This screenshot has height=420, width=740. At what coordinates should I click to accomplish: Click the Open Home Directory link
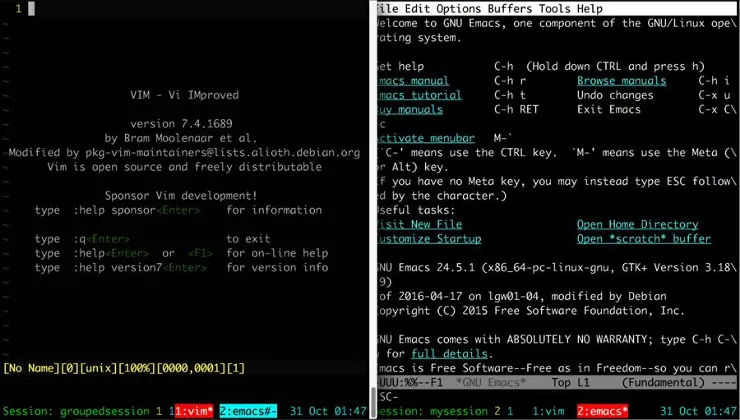pos(638,225)
